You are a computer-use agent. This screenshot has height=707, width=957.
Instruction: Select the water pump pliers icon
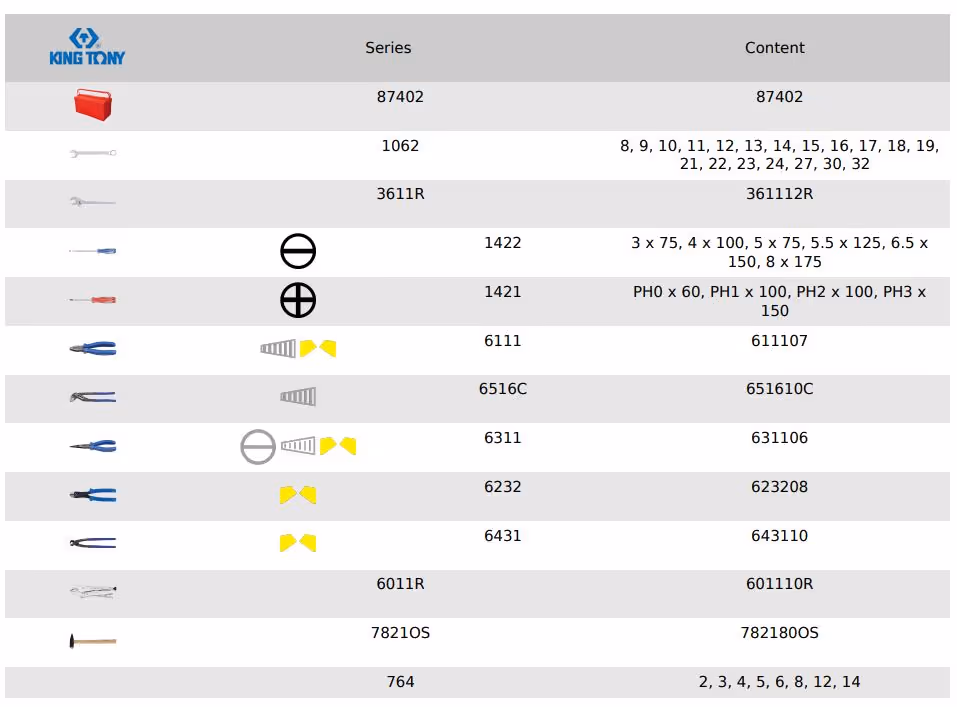[x=93, y=397]
